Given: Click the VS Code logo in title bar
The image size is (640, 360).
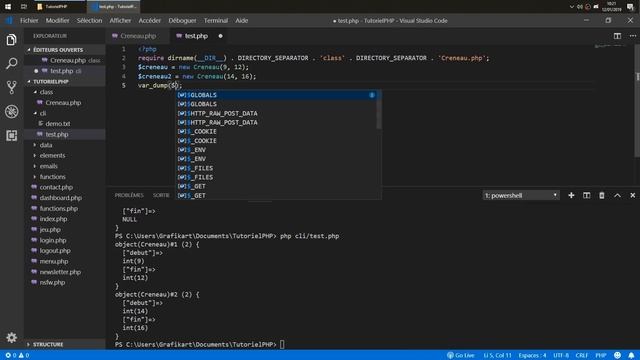Looking at the screenshot, I should (x=9, y=20).
